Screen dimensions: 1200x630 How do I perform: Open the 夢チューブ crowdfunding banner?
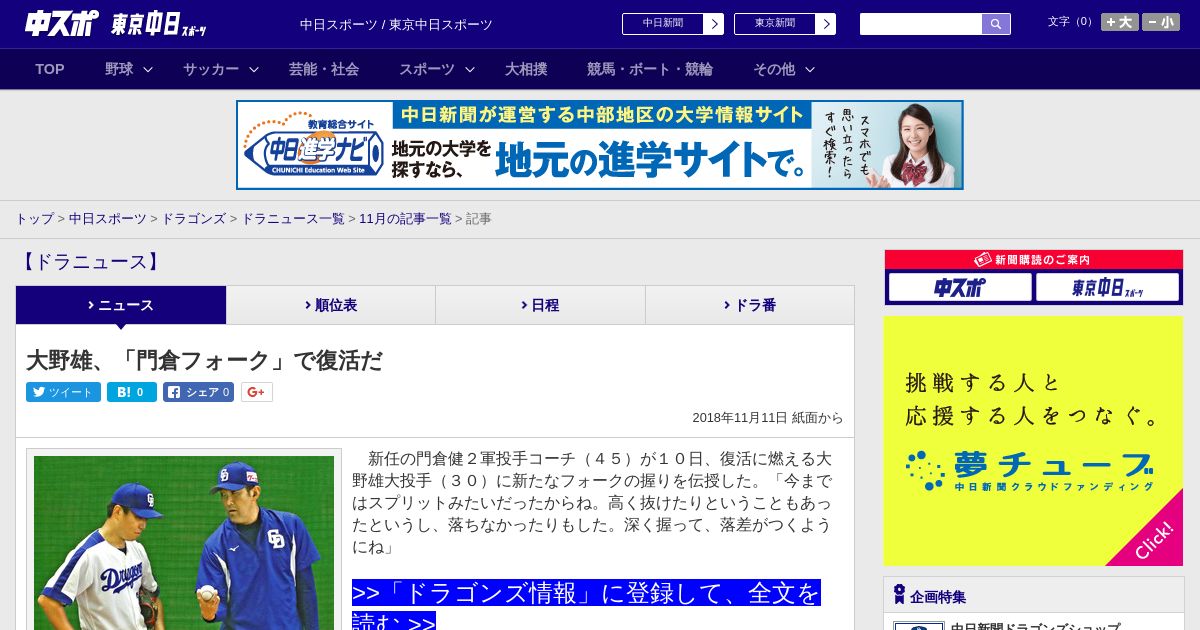pyautogui.click(x=1033, y=441)
